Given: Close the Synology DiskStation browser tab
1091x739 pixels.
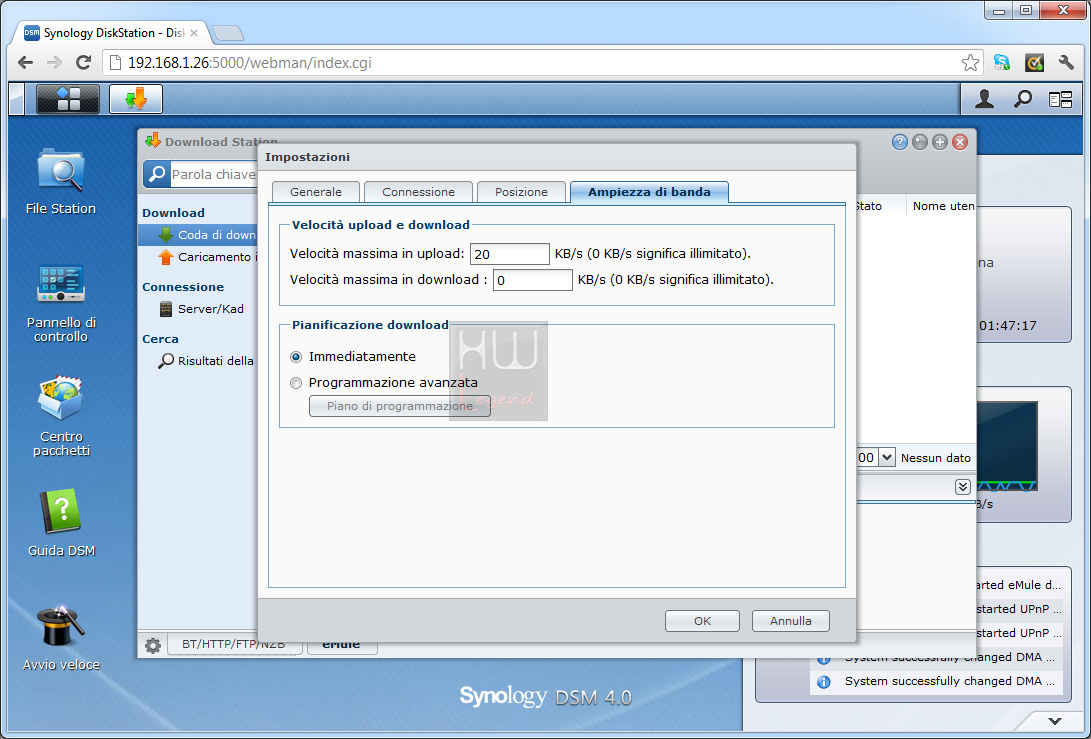Looking at the screenshot, I should point(194,33).
